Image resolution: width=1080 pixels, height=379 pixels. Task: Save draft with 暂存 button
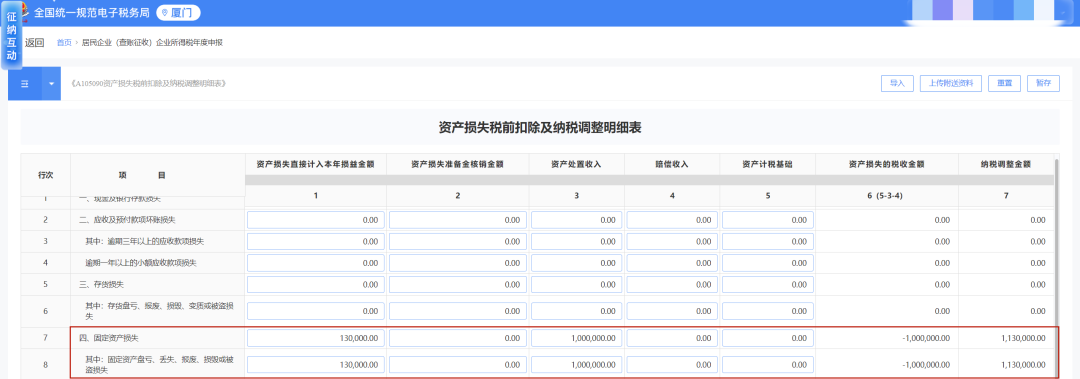pyautogui.click(x=1043, y=83)
